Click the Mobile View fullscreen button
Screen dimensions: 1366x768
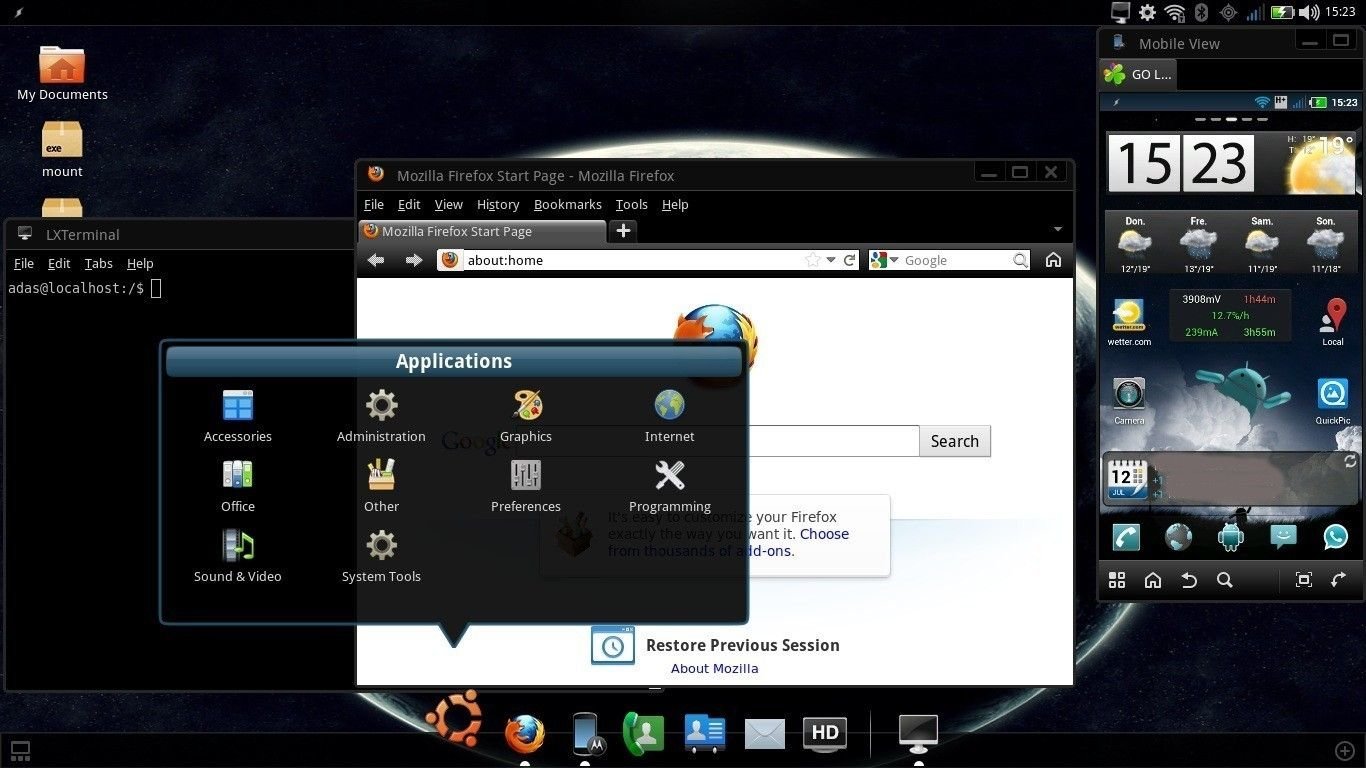pos(1304,580)
